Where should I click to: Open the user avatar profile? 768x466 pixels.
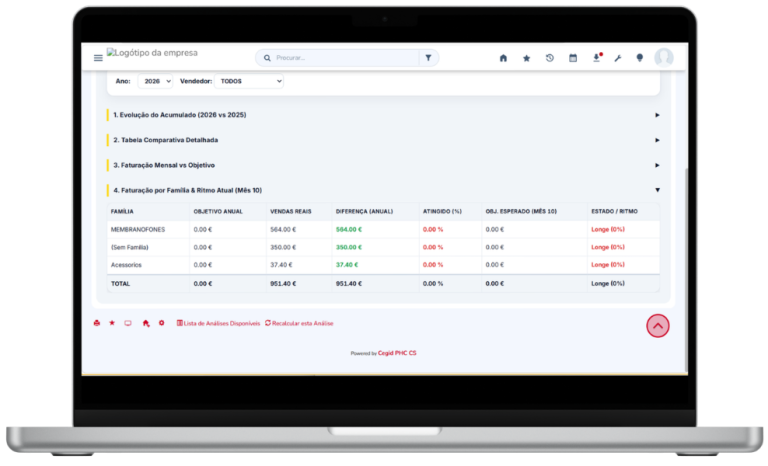[x=664, y=57]
